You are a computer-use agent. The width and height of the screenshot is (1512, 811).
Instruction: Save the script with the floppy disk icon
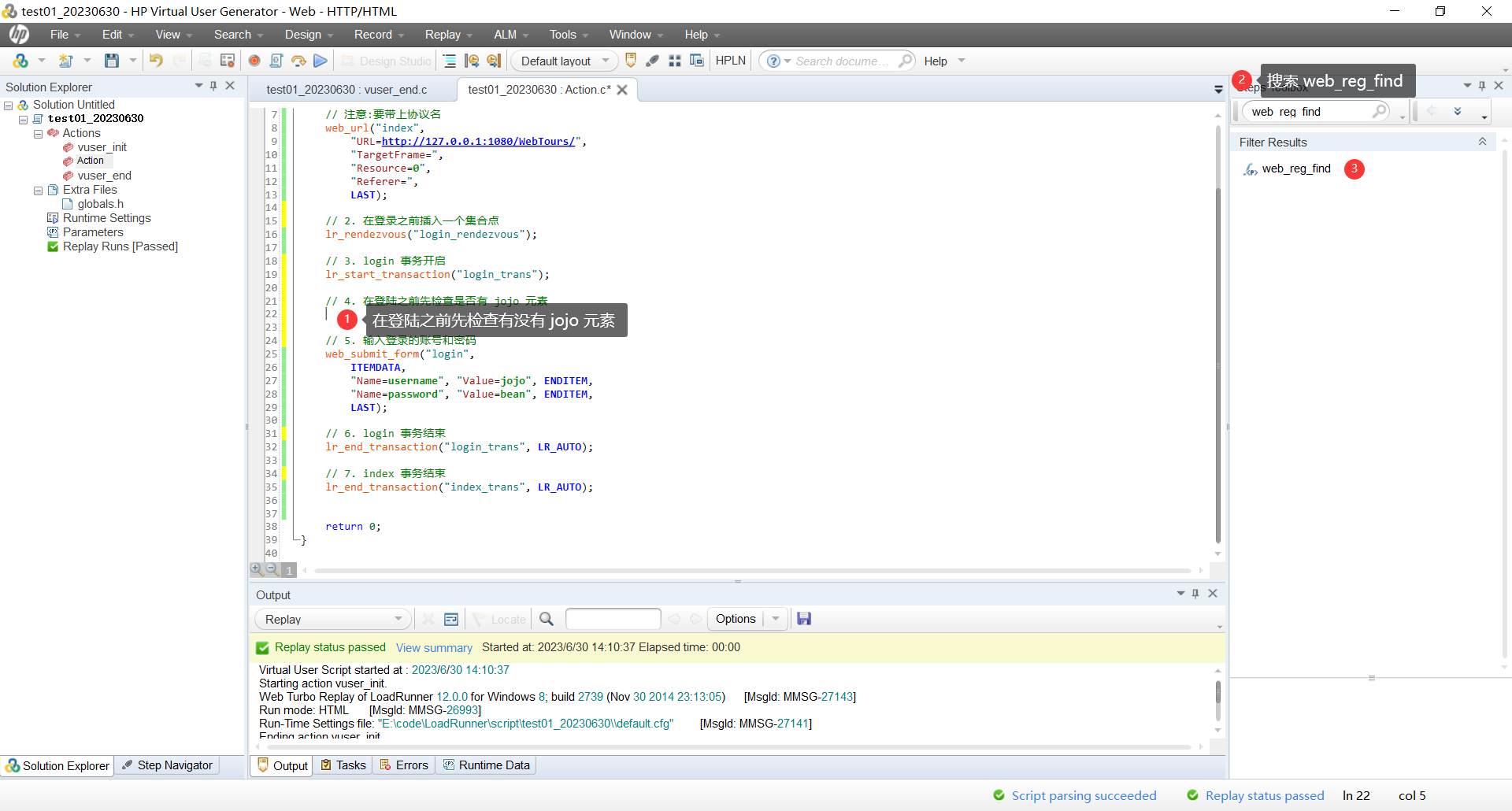pos(112,61)
